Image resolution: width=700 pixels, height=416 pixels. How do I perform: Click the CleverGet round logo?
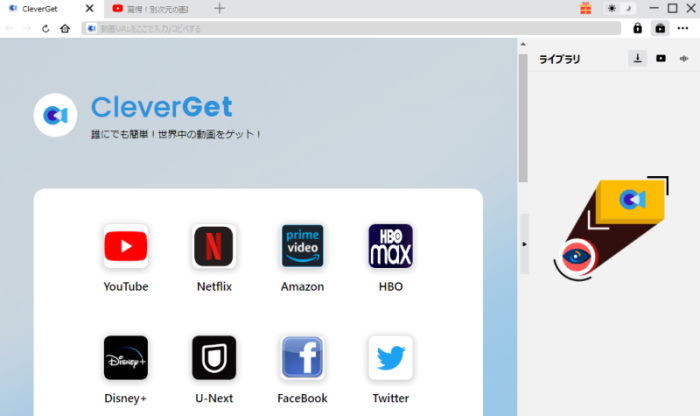(x=55, y=115)
